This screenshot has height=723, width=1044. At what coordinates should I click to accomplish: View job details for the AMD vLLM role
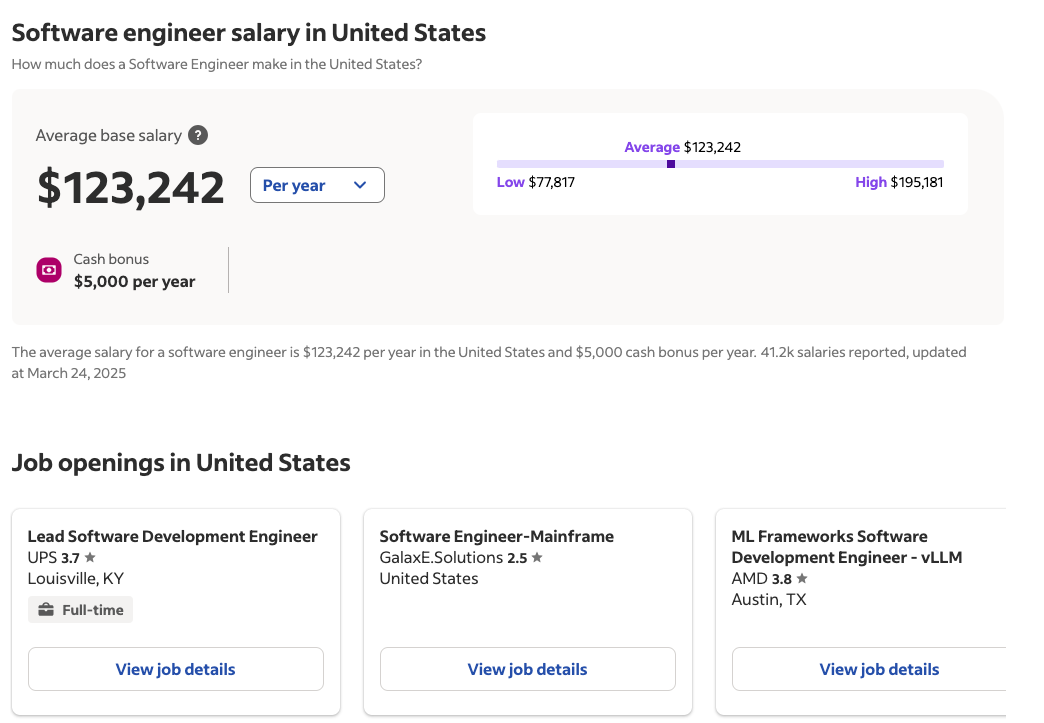click(879, 668)
